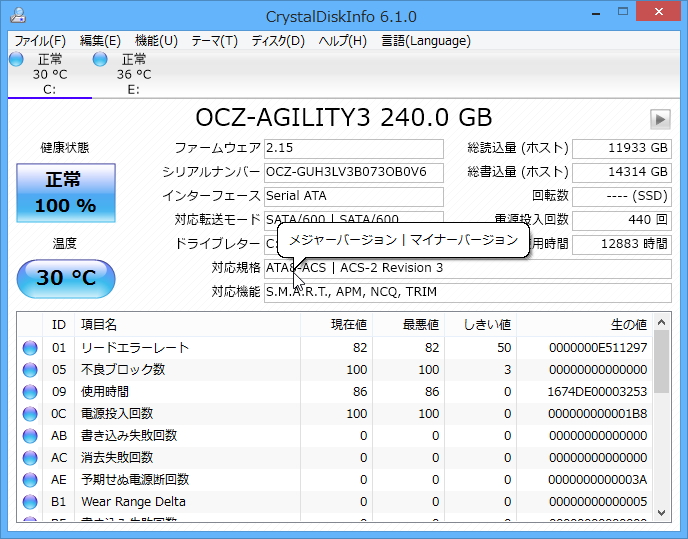
Task: Click the scrollbar up arrow of SMART list
Action: [x=662, y=323]
